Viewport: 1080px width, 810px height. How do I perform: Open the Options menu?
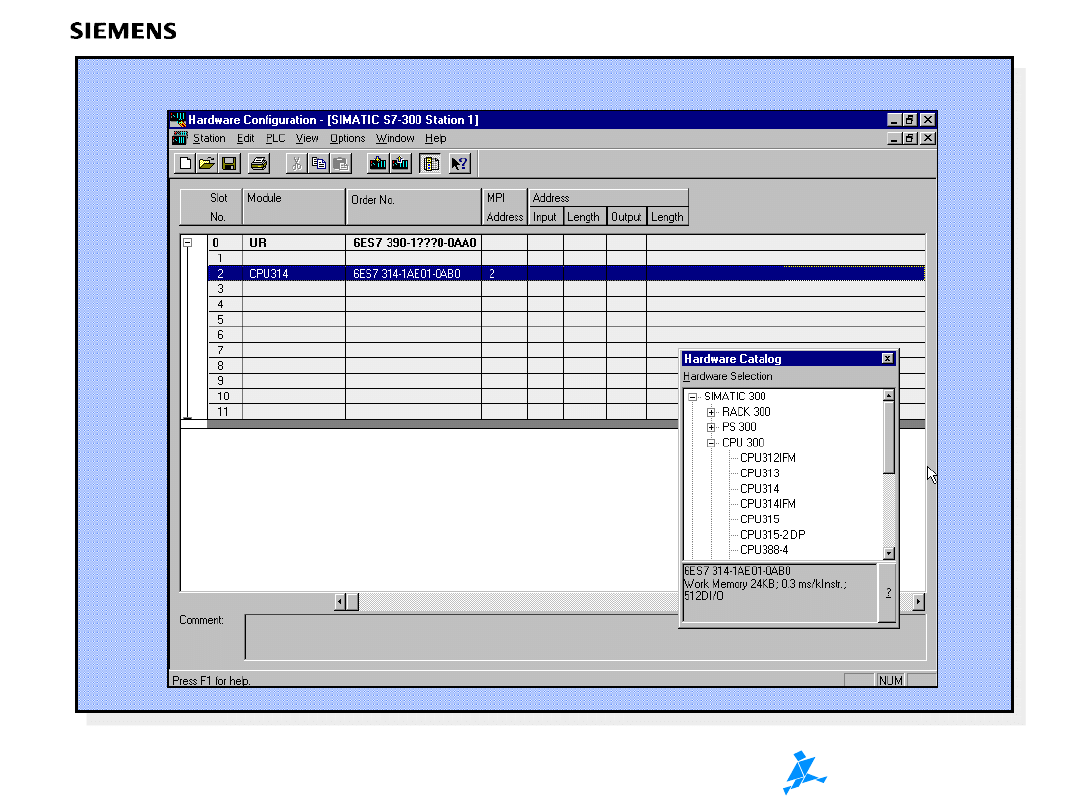click(x=347, y=139)
